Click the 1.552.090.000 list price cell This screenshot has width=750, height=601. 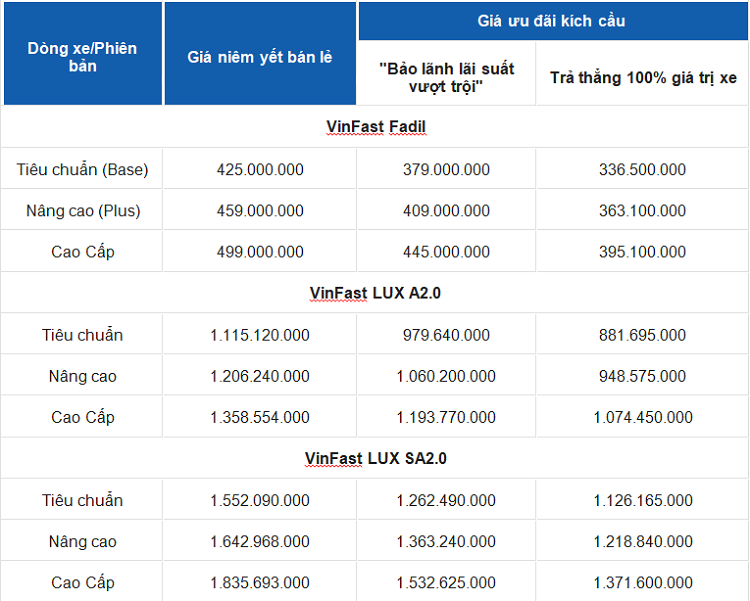click(x=260, y=500)
